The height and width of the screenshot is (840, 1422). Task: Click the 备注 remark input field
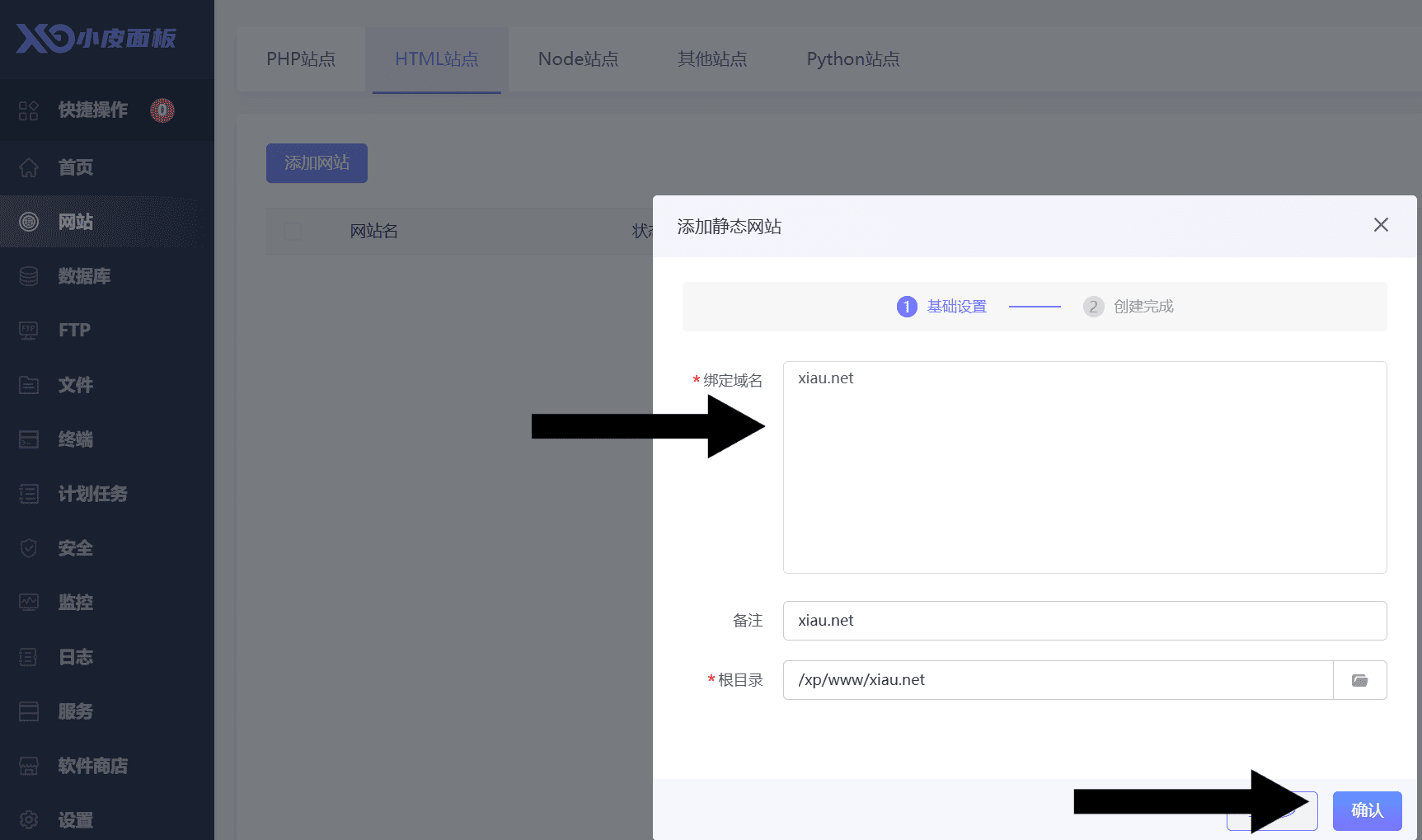click(x=1084, y=621)
